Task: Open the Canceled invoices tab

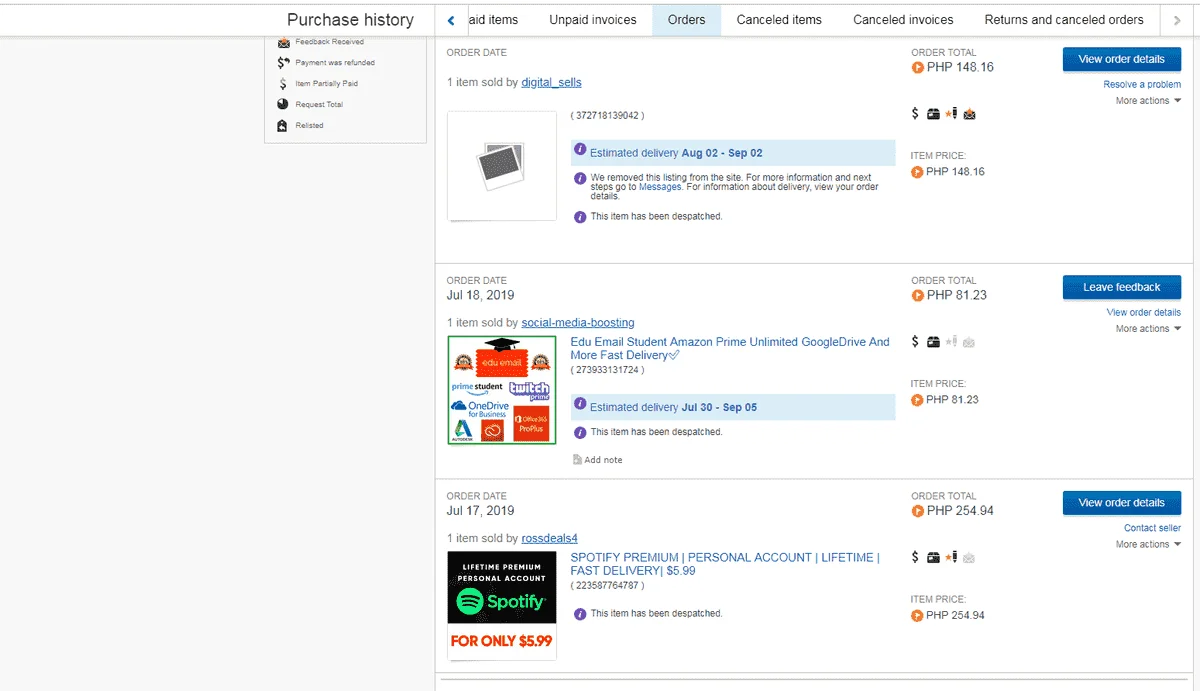Action: click(903, 20)
